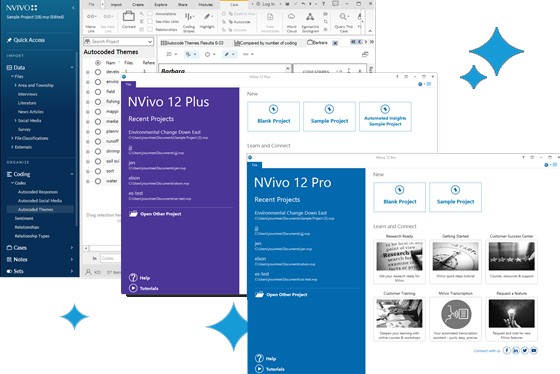Open the Twitter link in NVivo 12 Pro
The height and width of the screenshot is (374, 560).
(524, 350)
